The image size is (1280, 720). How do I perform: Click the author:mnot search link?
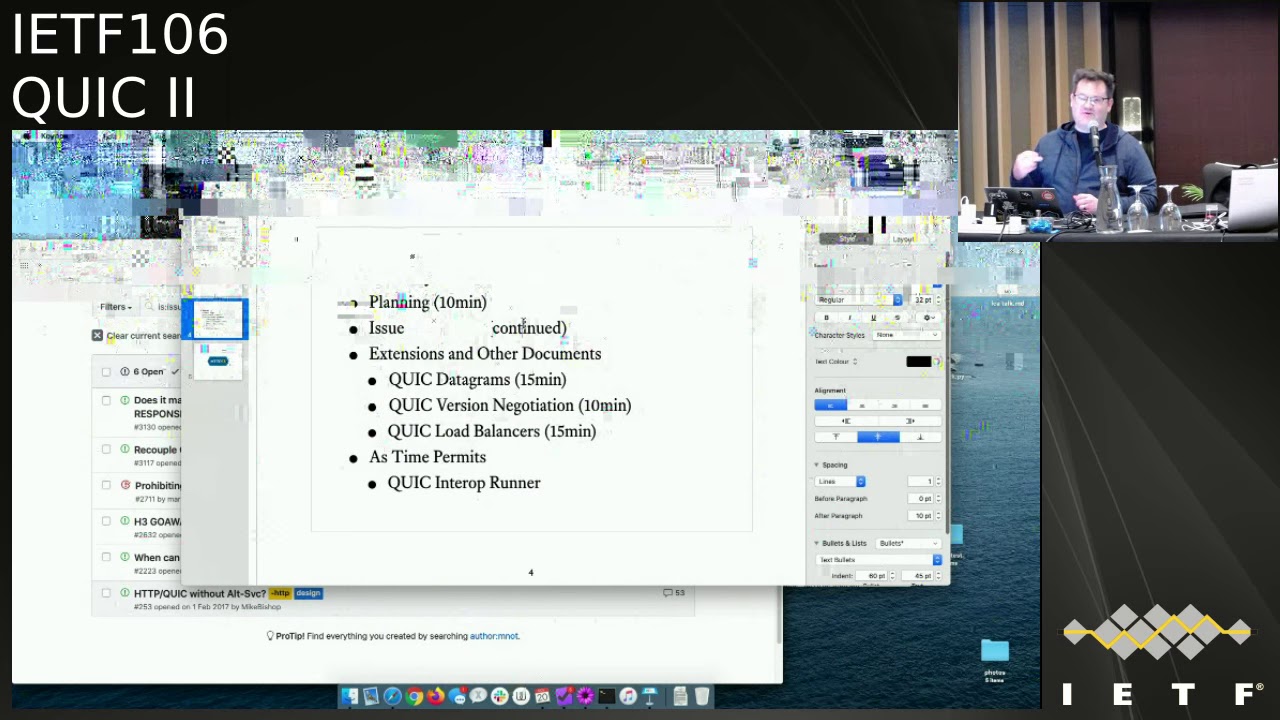[494, 636]
